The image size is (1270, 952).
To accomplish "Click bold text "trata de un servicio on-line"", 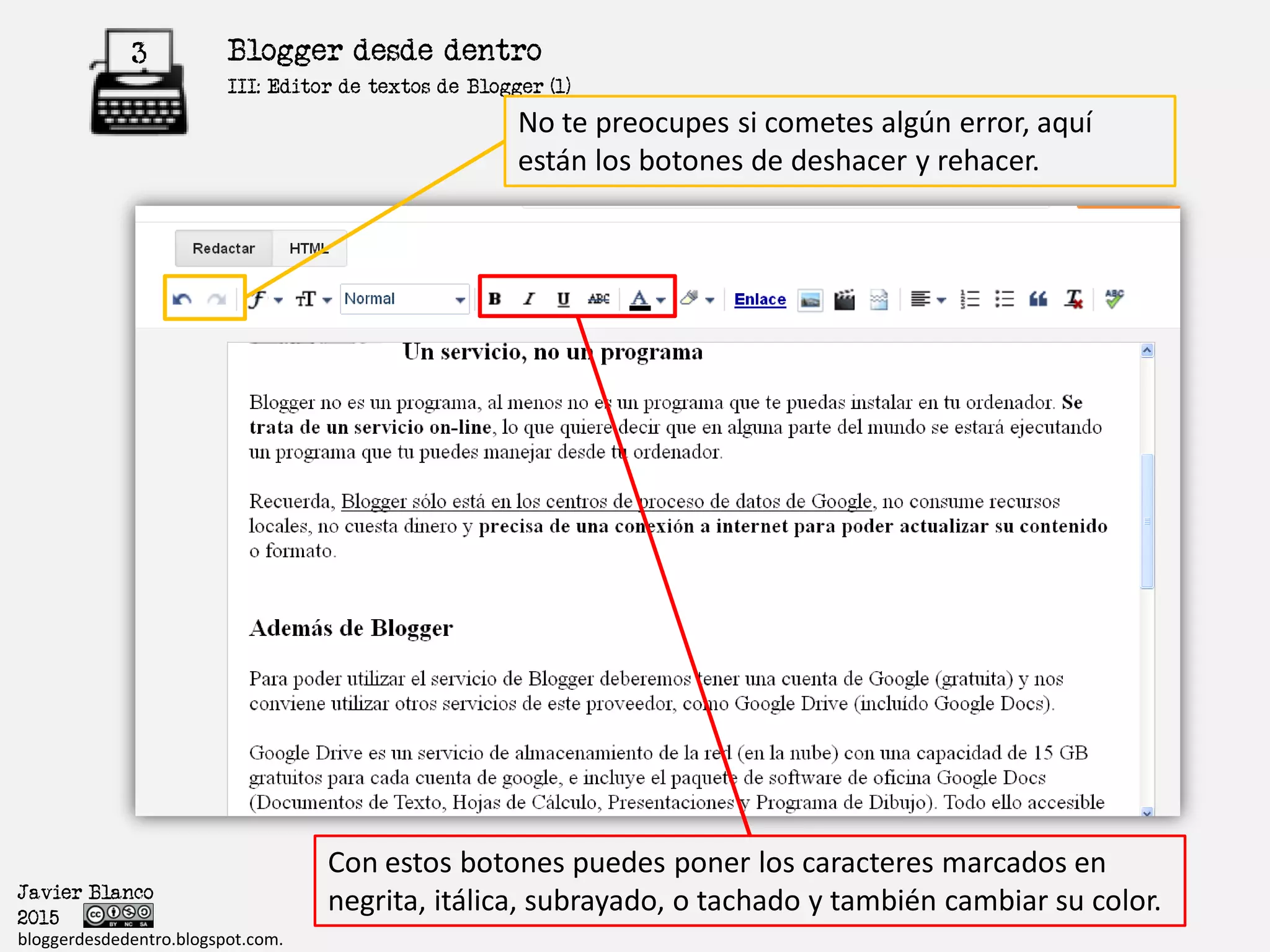I will point(370,427).
